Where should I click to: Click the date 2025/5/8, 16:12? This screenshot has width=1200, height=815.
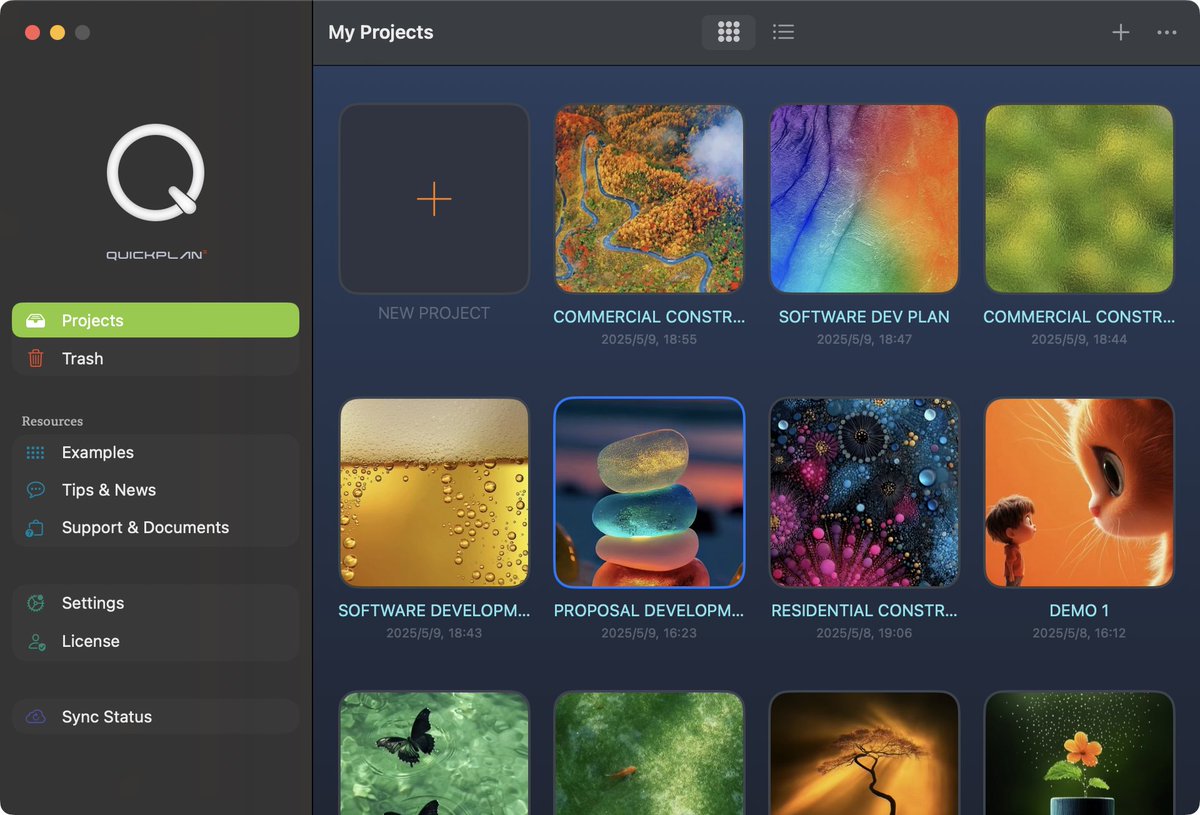(1079, 633)
